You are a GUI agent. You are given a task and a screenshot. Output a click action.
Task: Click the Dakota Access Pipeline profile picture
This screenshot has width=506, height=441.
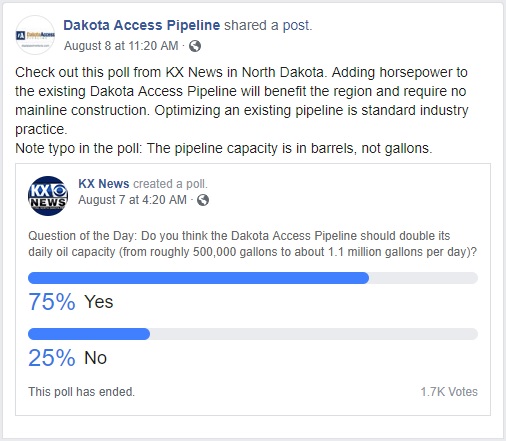(35, 35)
